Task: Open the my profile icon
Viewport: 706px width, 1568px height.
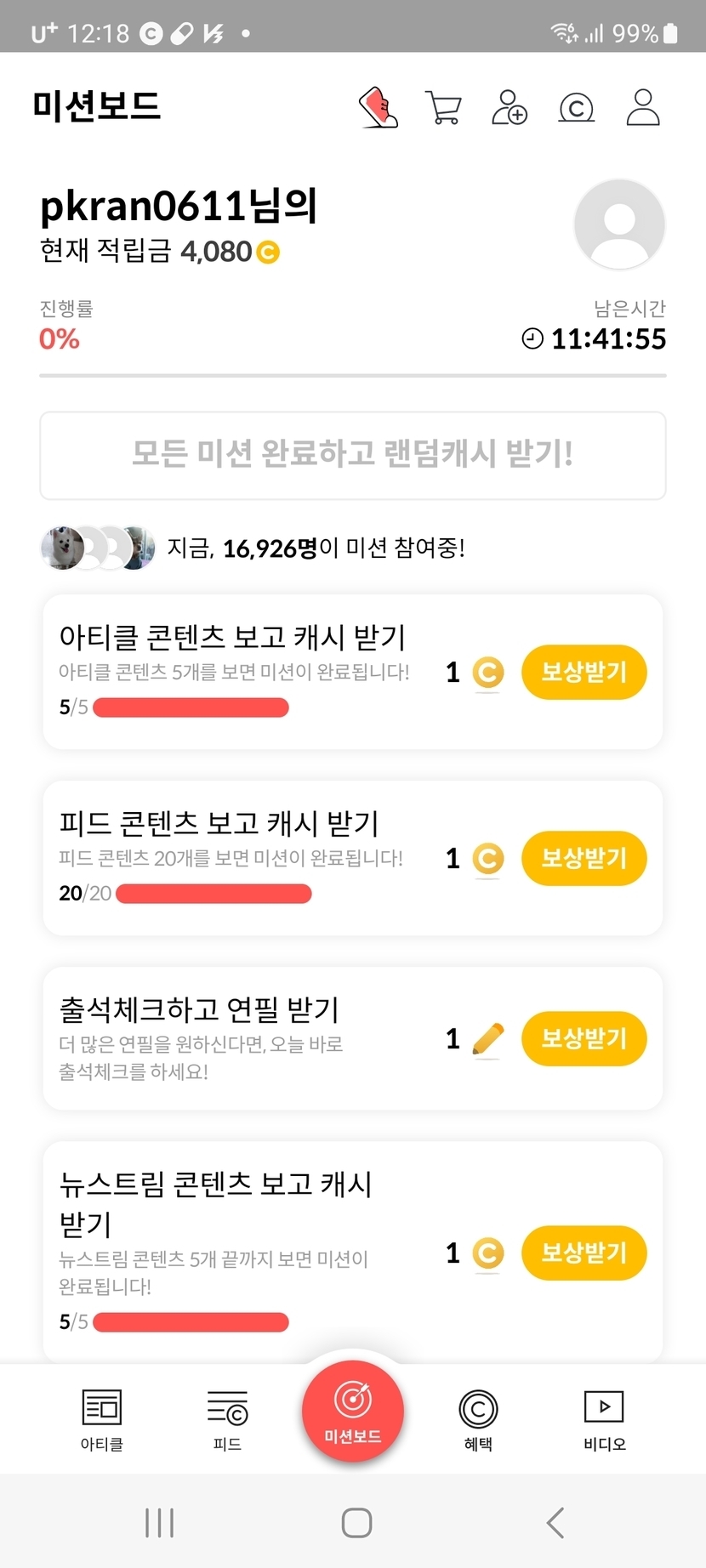Action: click(x=643, y=108)
